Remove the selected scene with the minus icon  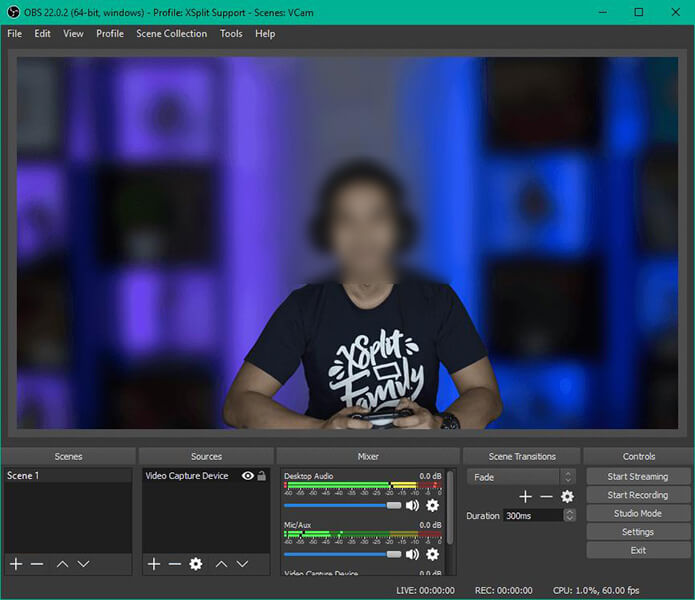pos(37,564)
